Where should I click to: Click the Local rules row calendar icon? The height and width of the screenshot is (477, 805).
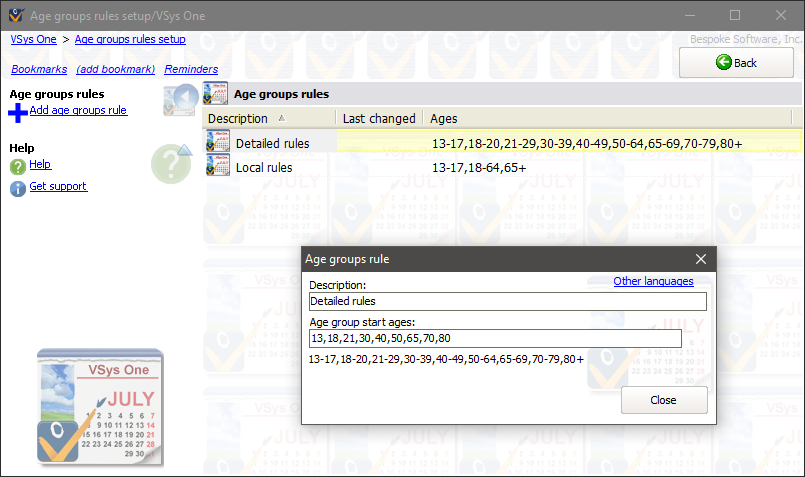[x=217, y=167]
